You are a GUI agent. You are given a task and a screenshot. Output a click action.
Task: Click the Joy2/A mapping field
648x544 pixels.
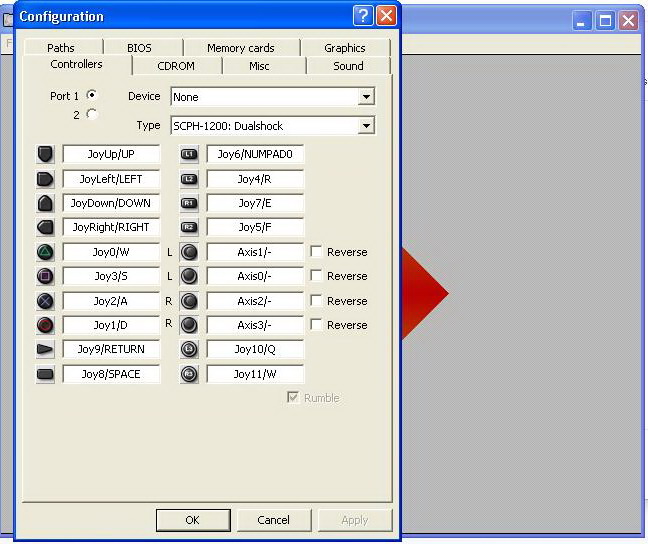[x=111, y=301]
